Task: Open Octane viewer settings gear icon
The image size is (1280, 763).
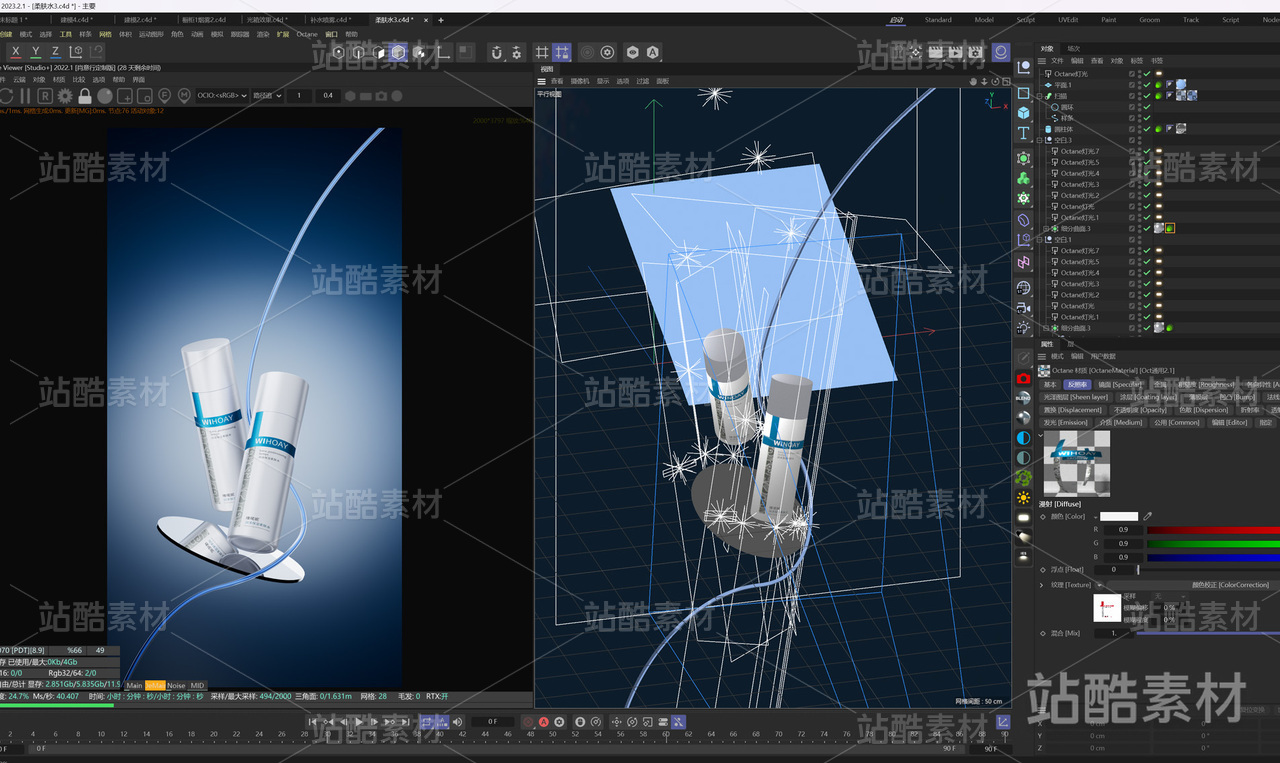Action: click(x=65, y=96)
